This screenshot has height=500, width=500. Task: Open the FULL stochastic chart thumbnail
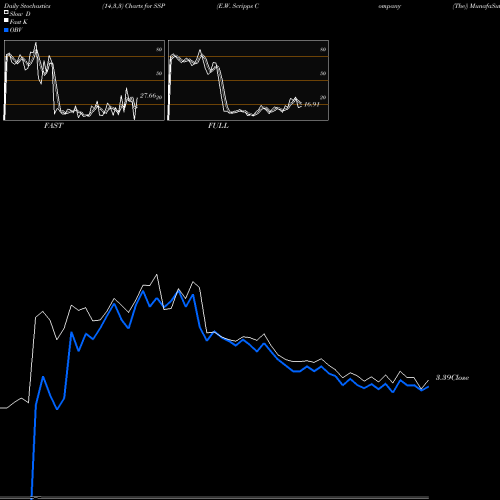(248, 80)
